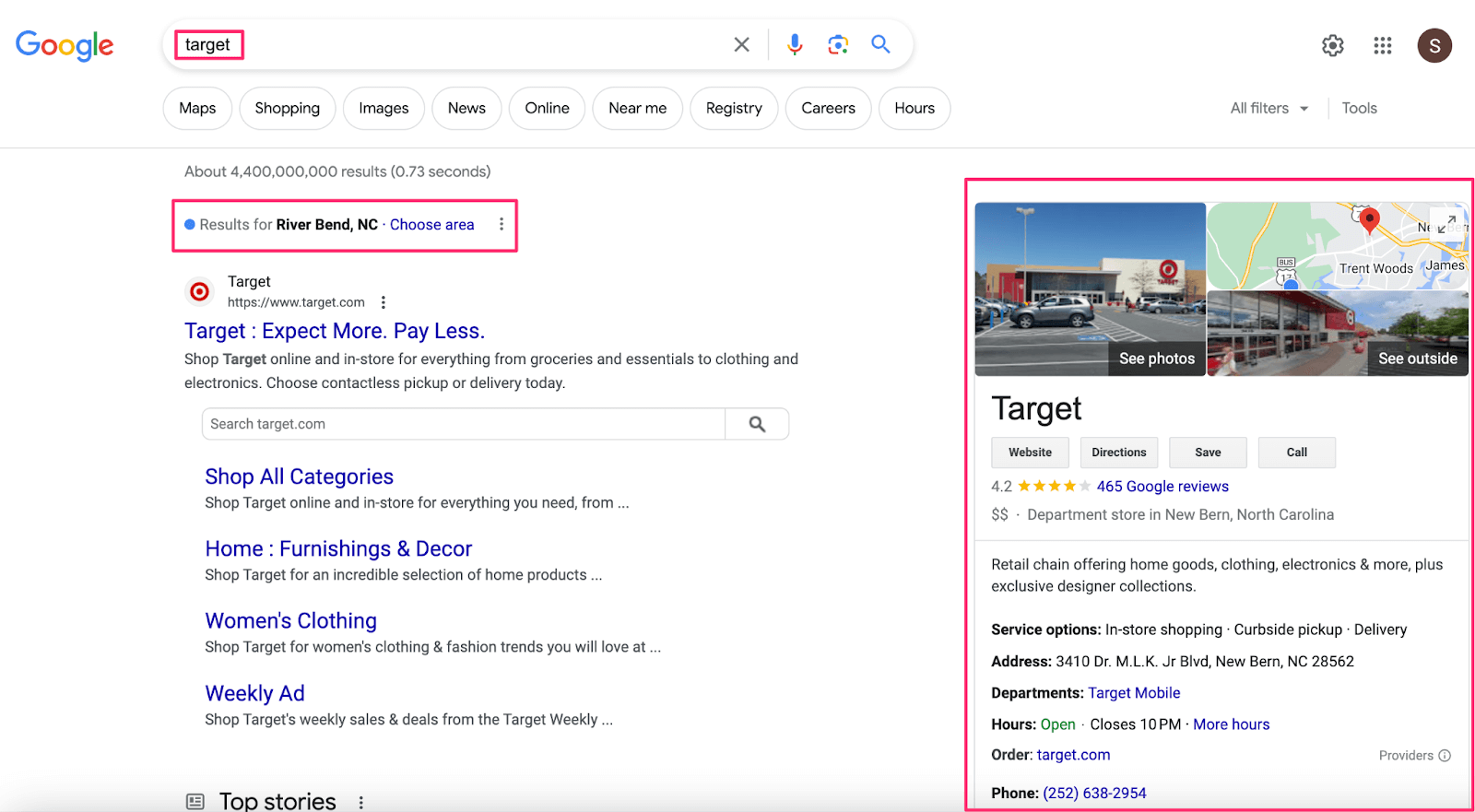Viewport: 1475px width, 812px height.
Task: Open the Tools menu
Action: pos(1359,108)
